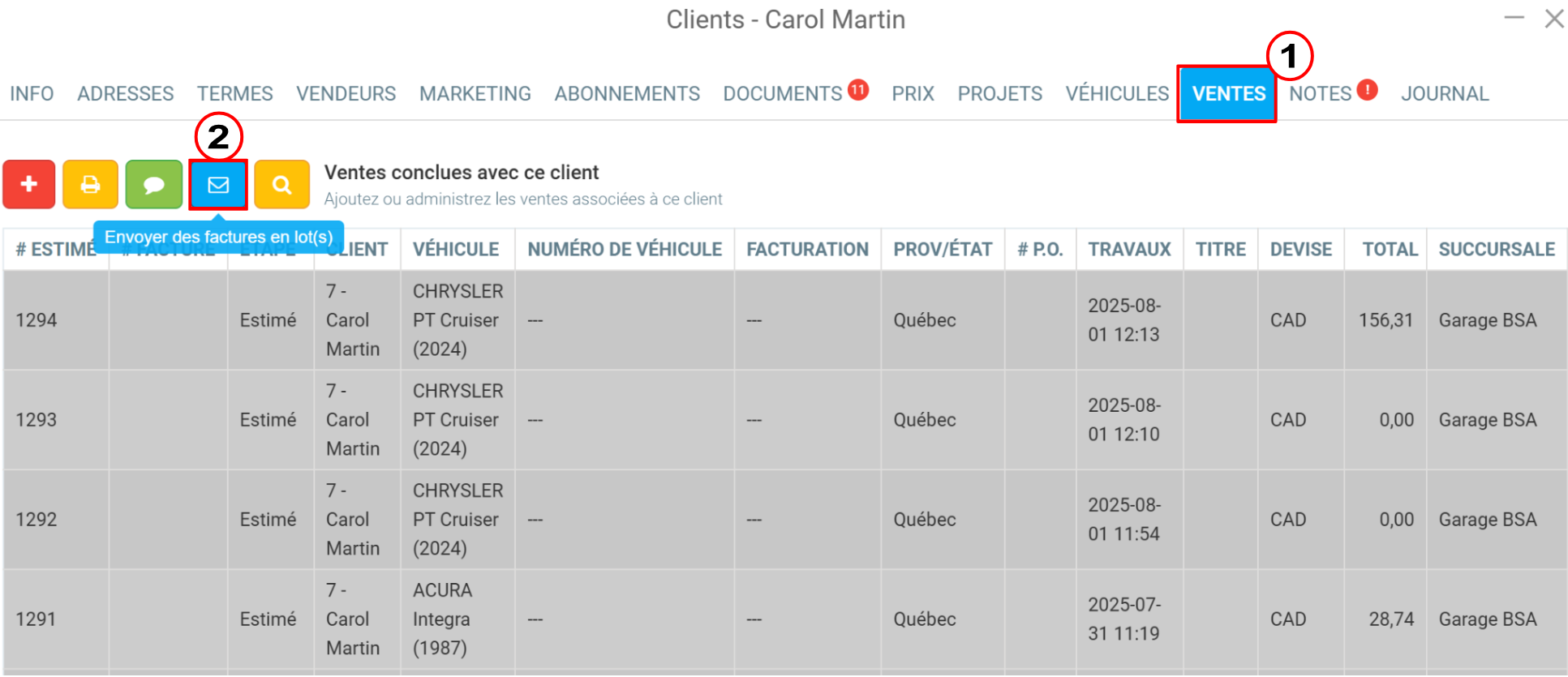Click the total 156,31 cell
1568x677 pixels.
click(1386, 320)
